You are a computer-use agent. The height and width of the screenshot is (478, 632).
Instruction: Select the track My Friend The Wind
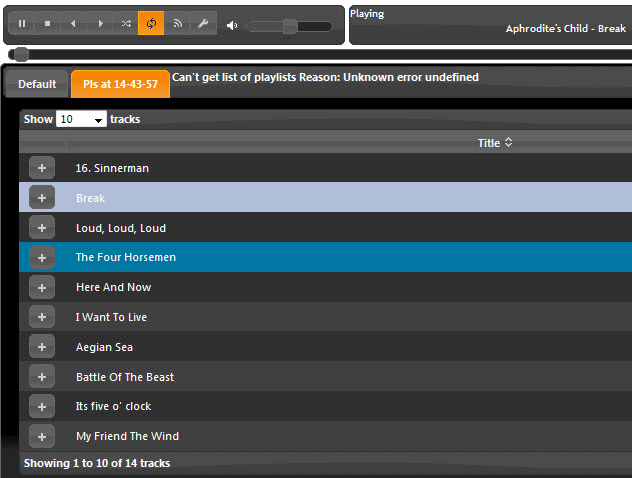pos(127,436)
